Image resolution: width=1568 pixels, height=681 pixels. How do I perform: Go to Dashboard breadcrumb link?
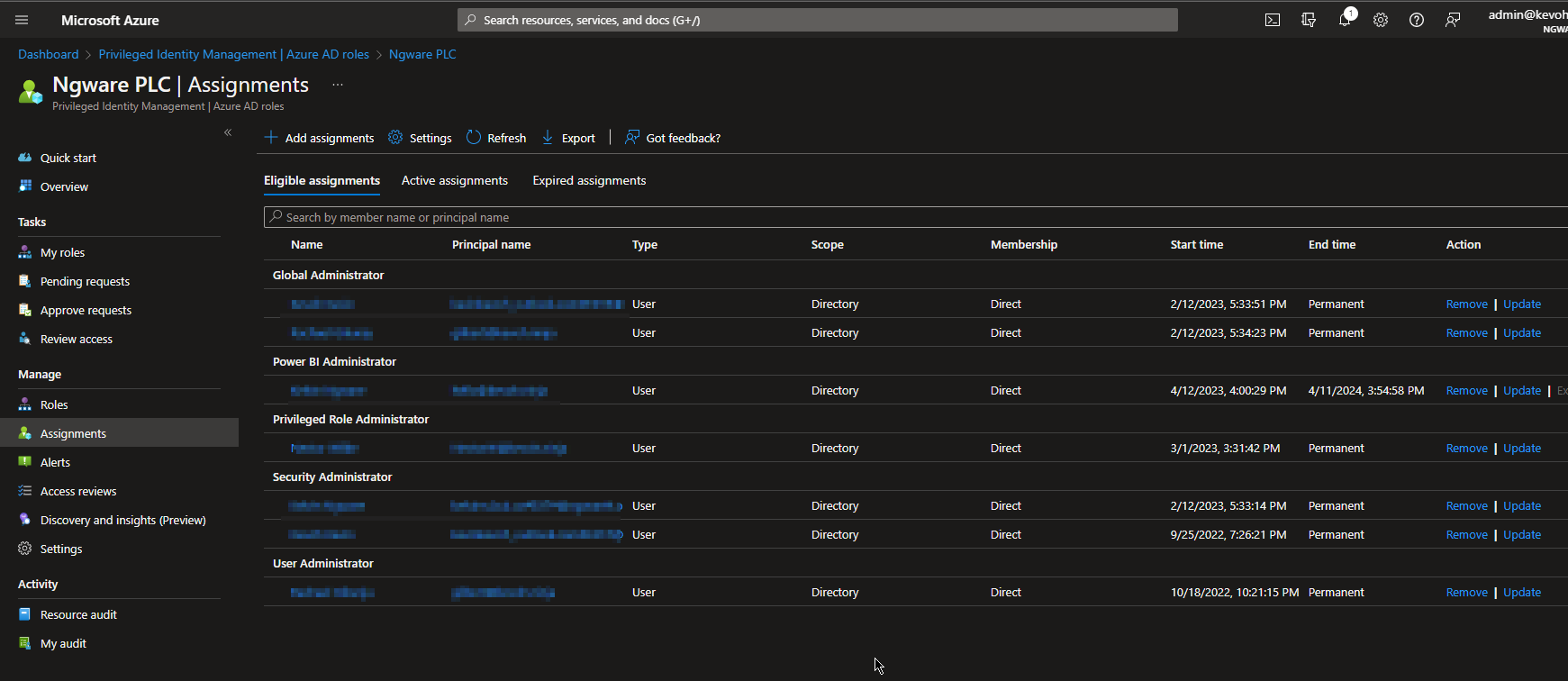pyautogui.click(x=49, y=54)
